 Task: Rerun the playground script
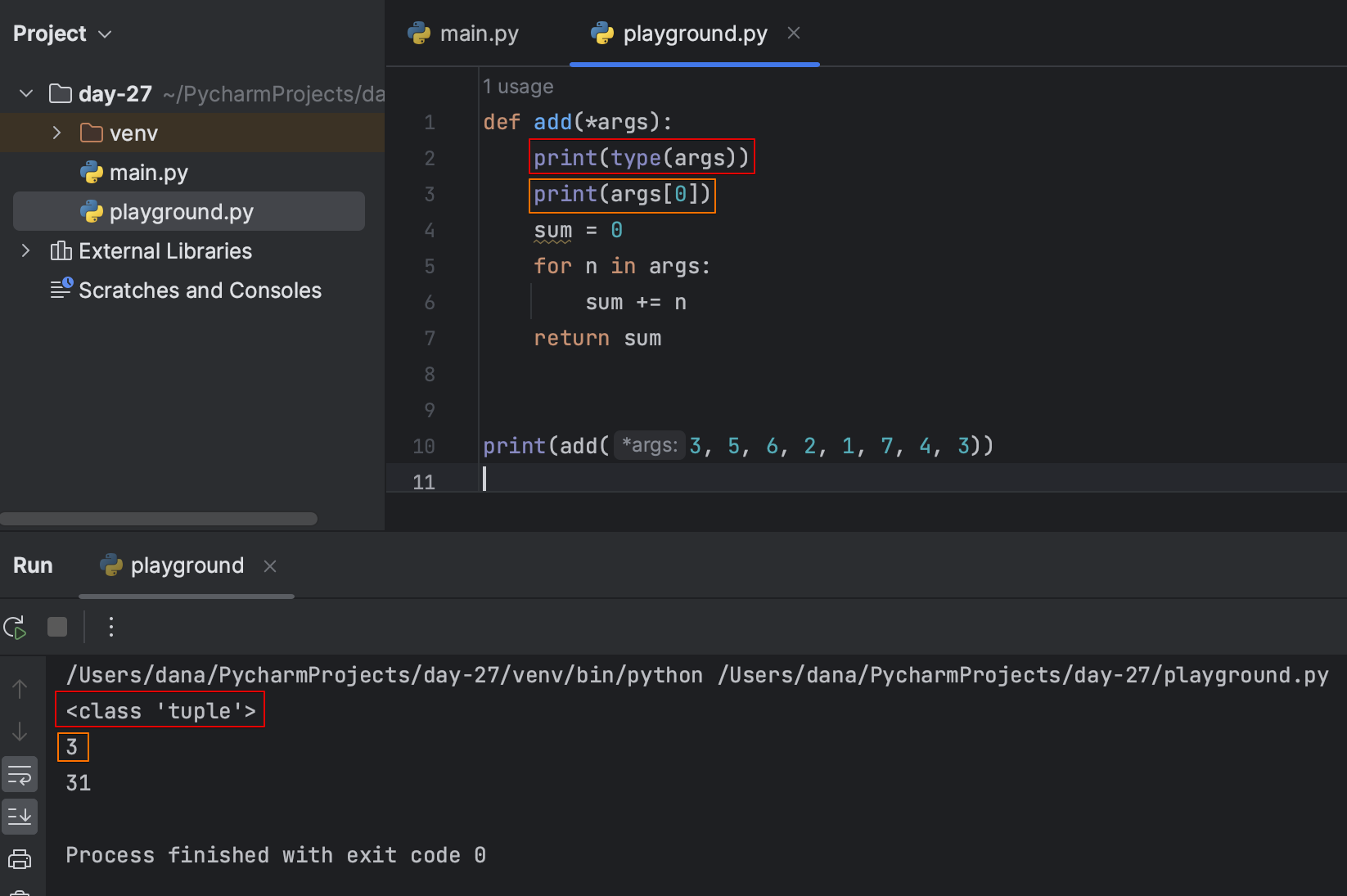point(15,628)
